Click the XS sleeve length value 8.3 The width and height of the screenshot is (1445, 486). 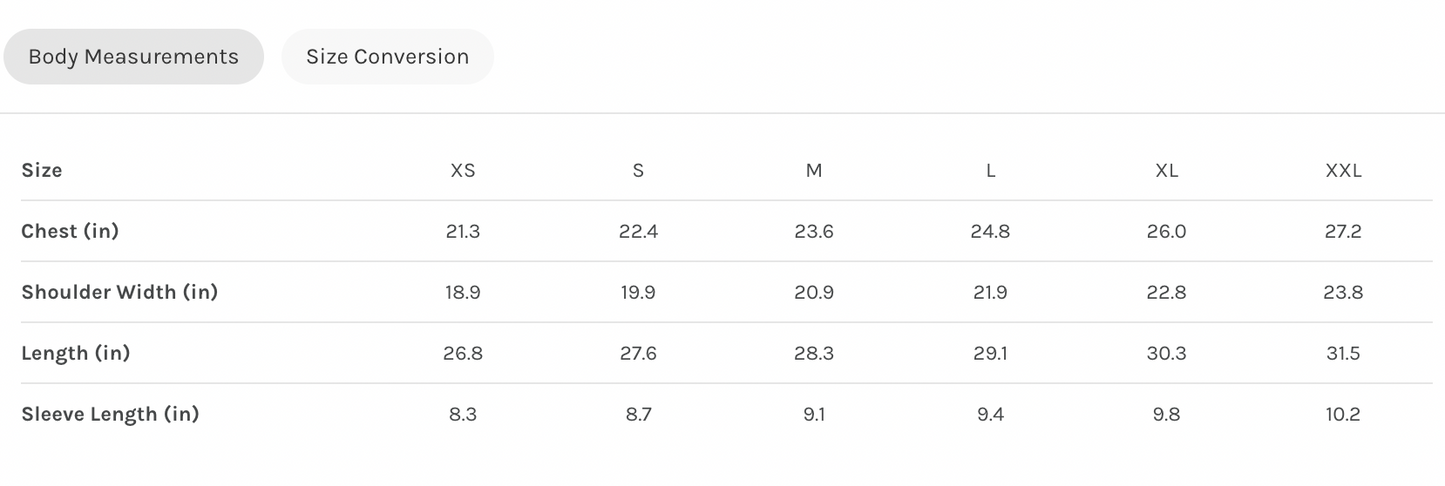463,414
